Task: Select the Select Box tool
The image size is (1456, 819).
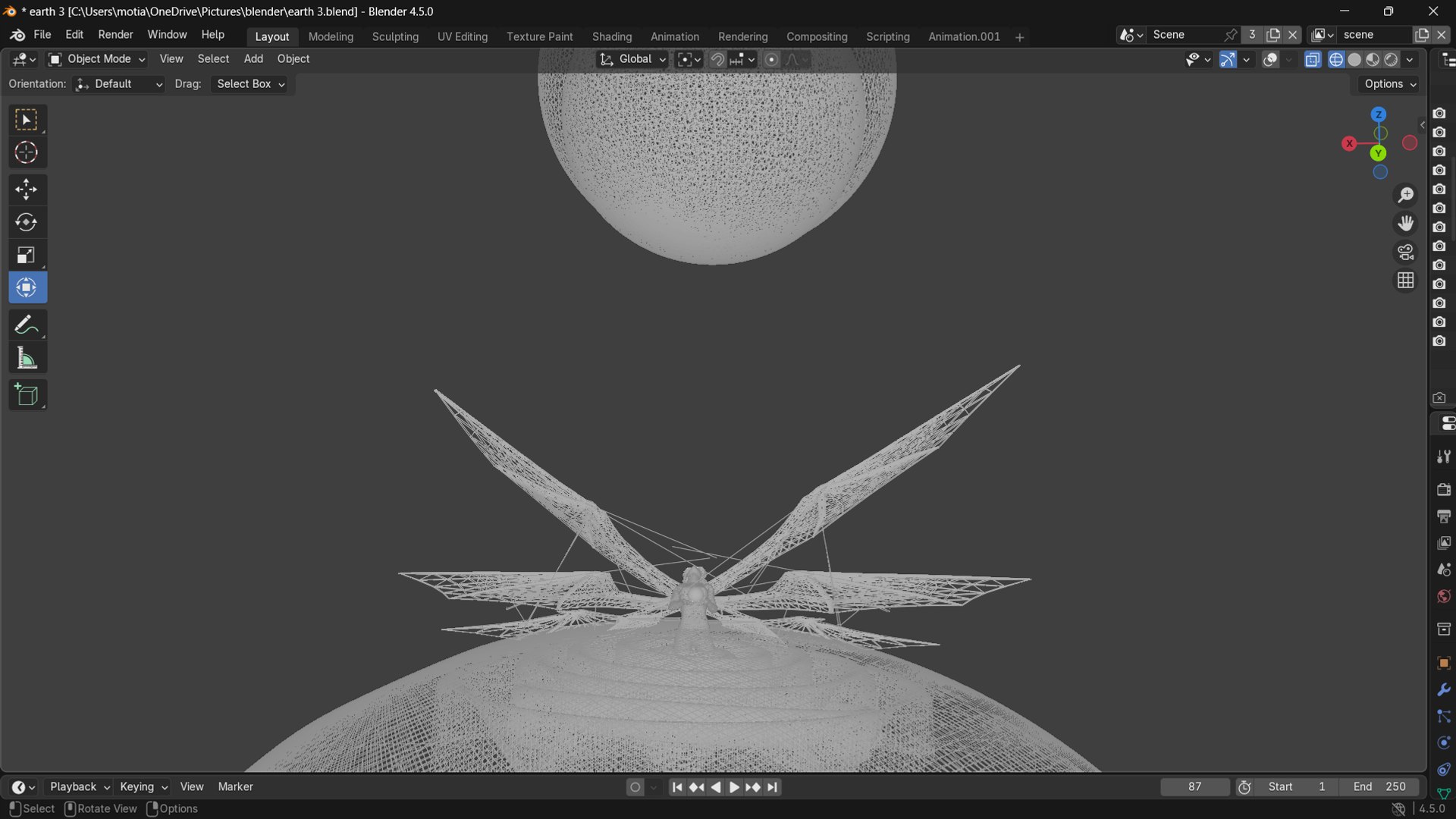Action: 27,120
